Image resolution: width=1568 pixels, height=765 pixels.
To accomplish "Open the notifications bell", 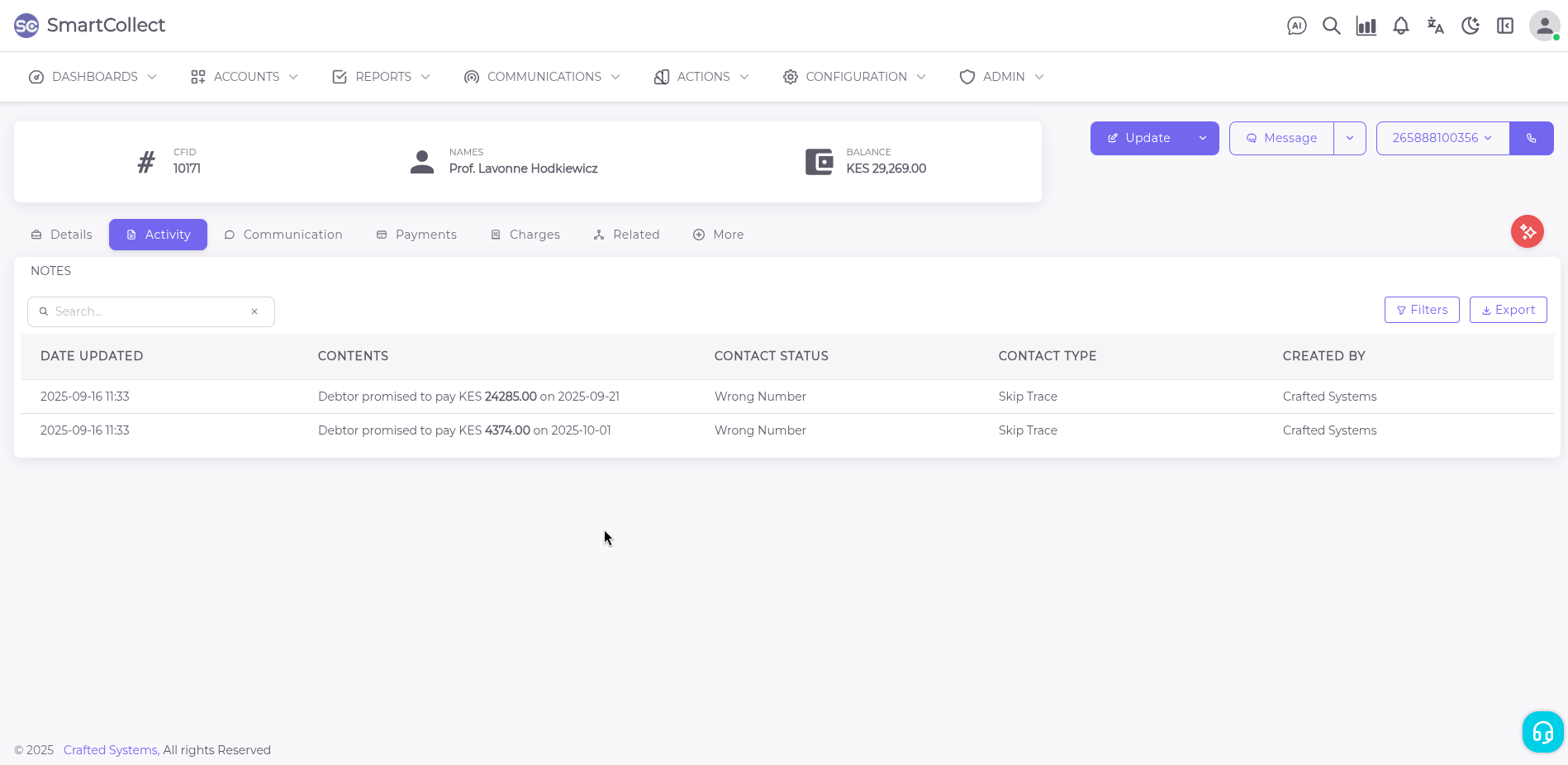I will tap(1400, 26).
